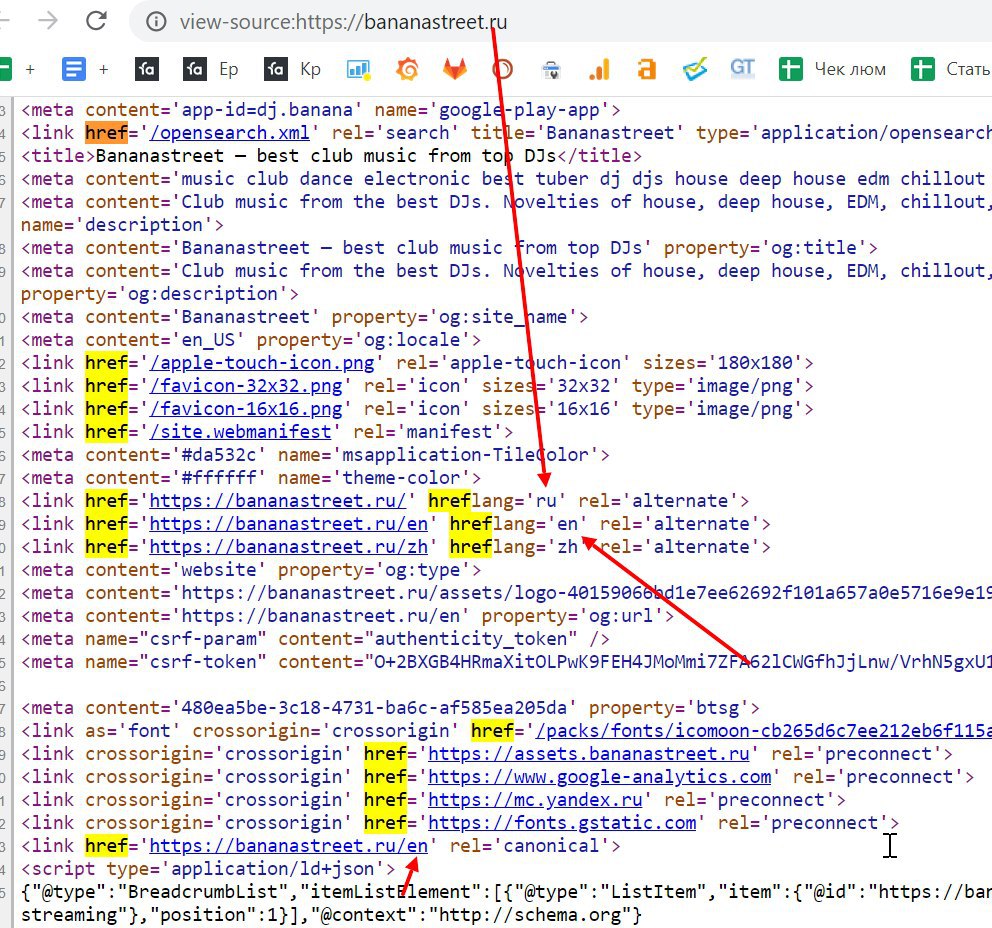The image size is (992, 928).
Task: Follow the /apple-touch-icon.png link
Action: [x=262, y=363]
